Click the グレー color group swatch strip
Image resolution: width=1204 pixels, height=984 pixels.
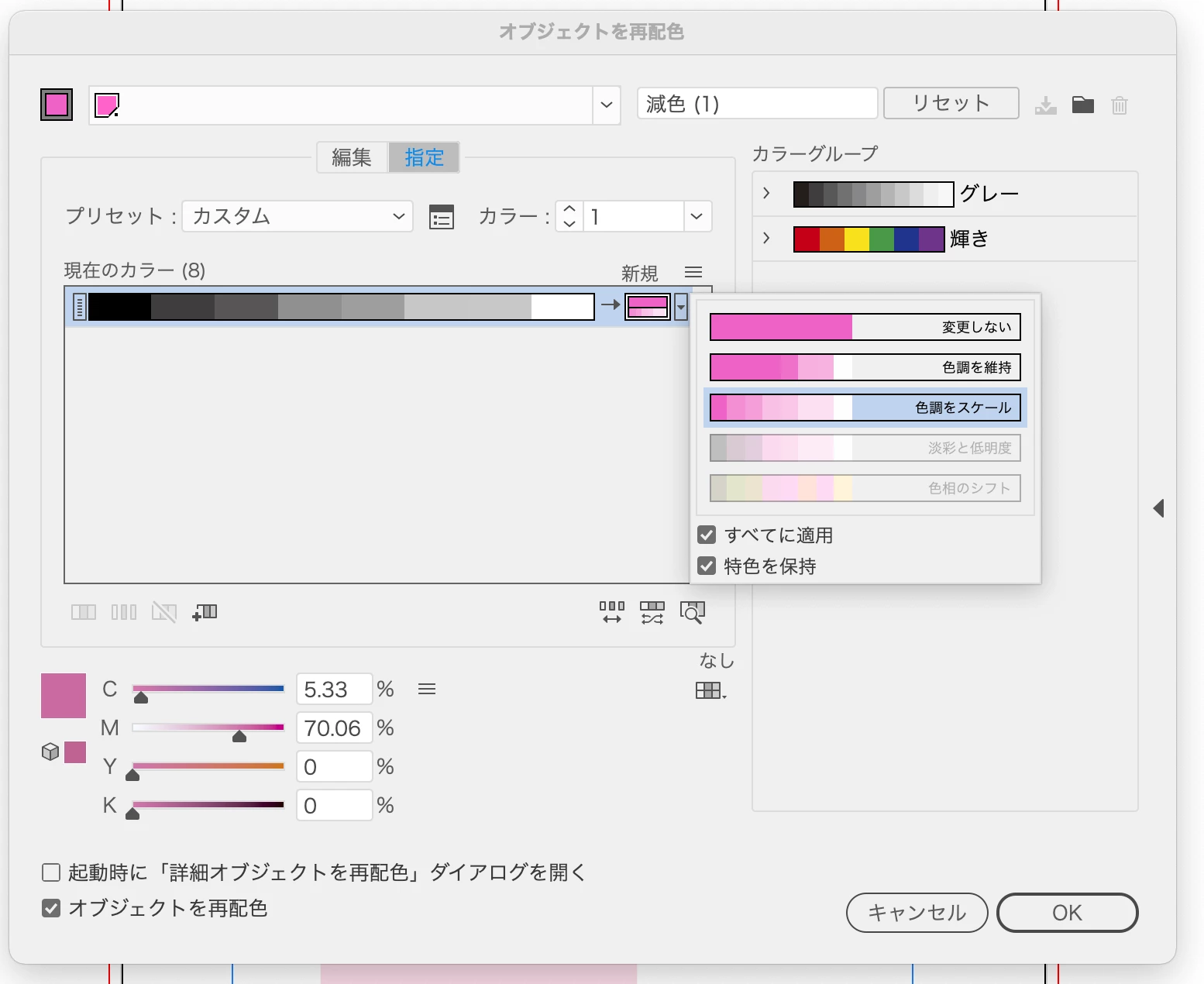pyautogui.click(x=873, y=194)
